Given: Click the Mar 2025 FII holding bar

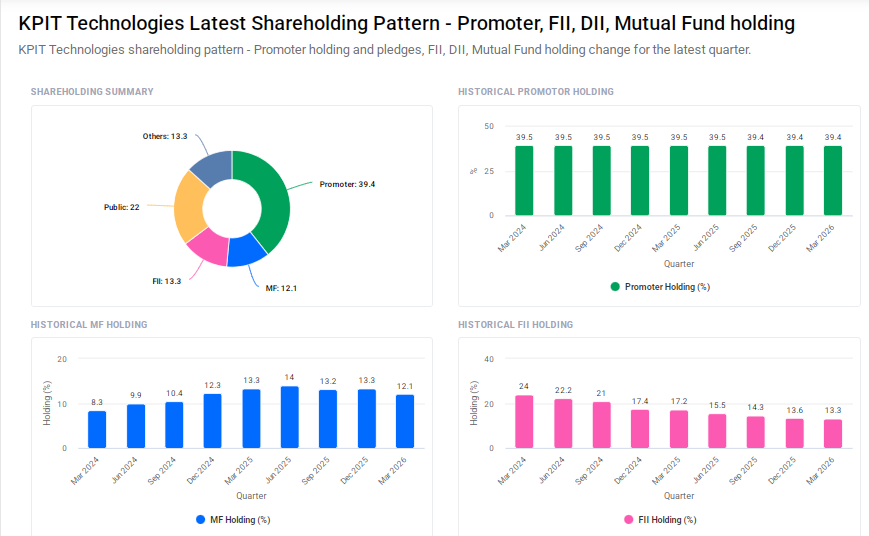Looking at the screenshot, I should click(679, 429).
